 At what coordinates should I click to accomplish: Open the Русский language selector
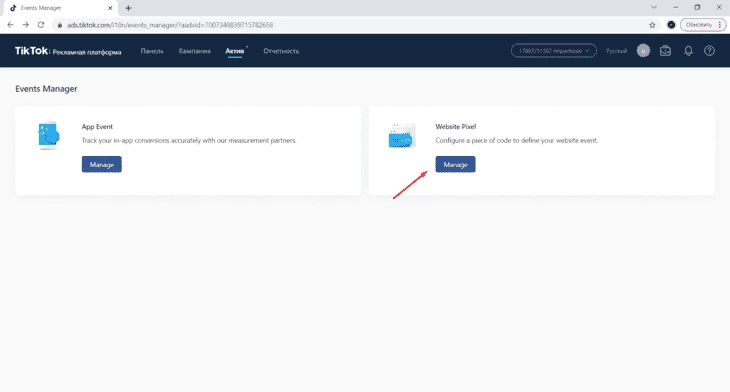click(x=616, y=51)
